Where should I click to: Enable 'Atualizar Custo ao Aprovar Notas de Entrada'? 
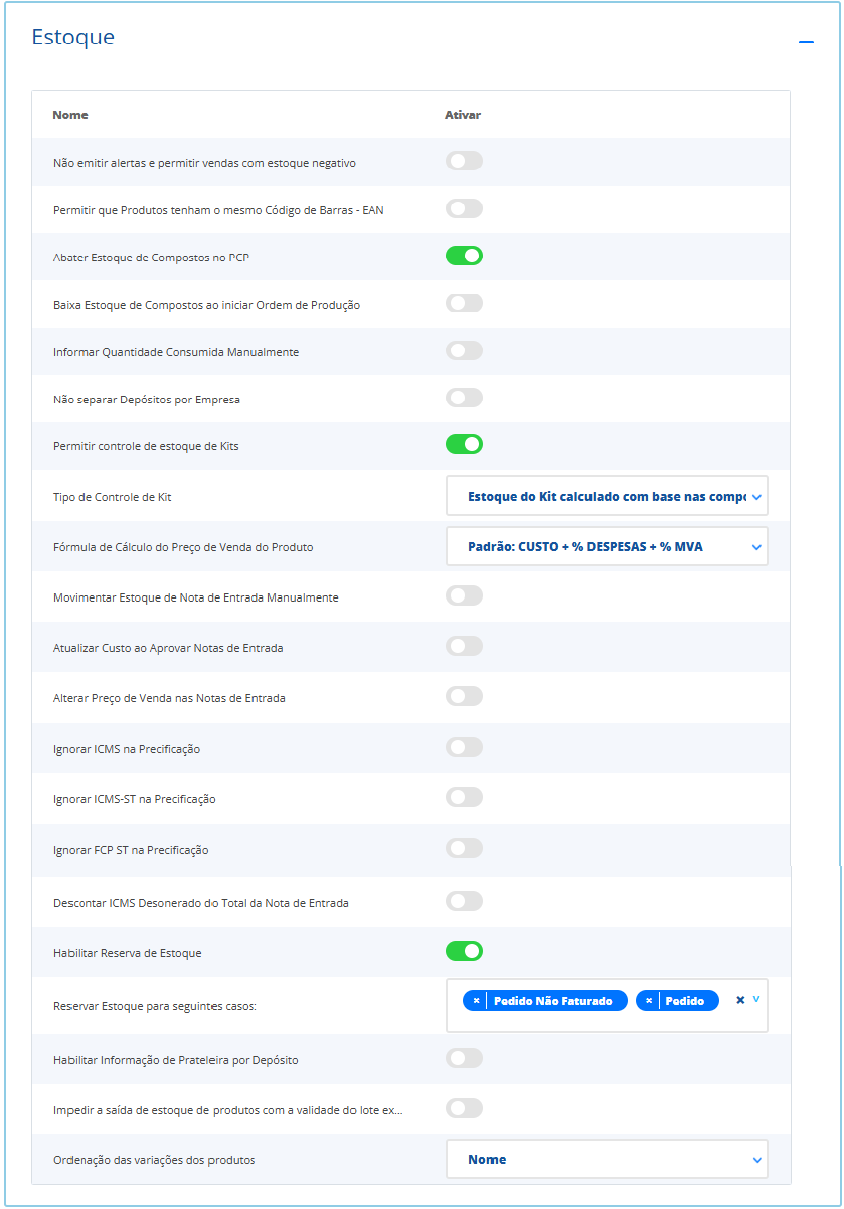[x=464, y=646]
